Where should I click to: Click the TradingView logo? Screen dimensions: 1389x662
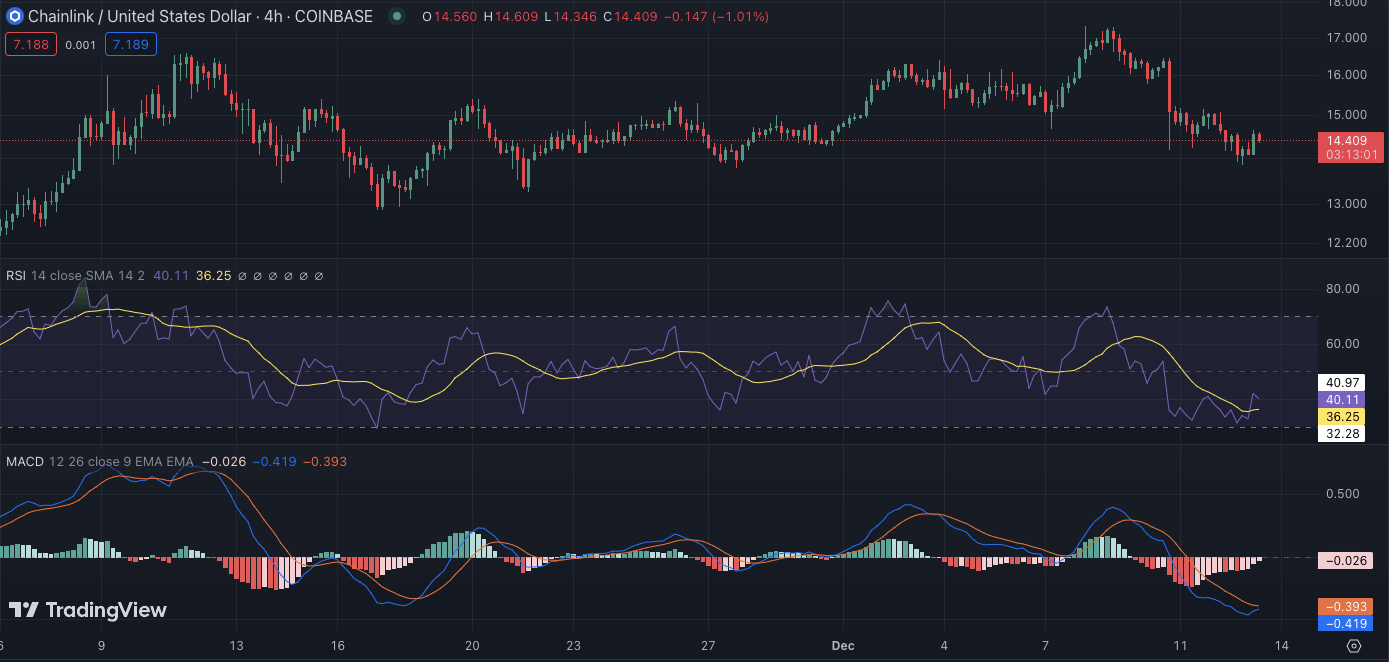88,610
